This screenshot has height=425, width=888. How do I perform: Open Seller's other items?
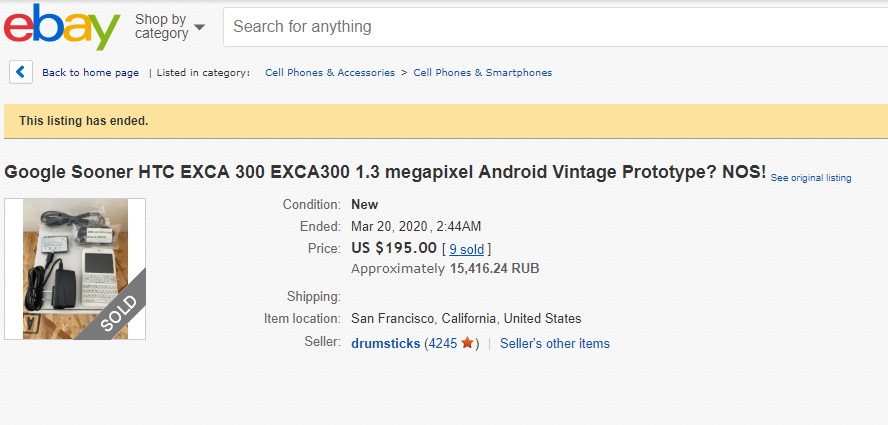coord(554,344)
